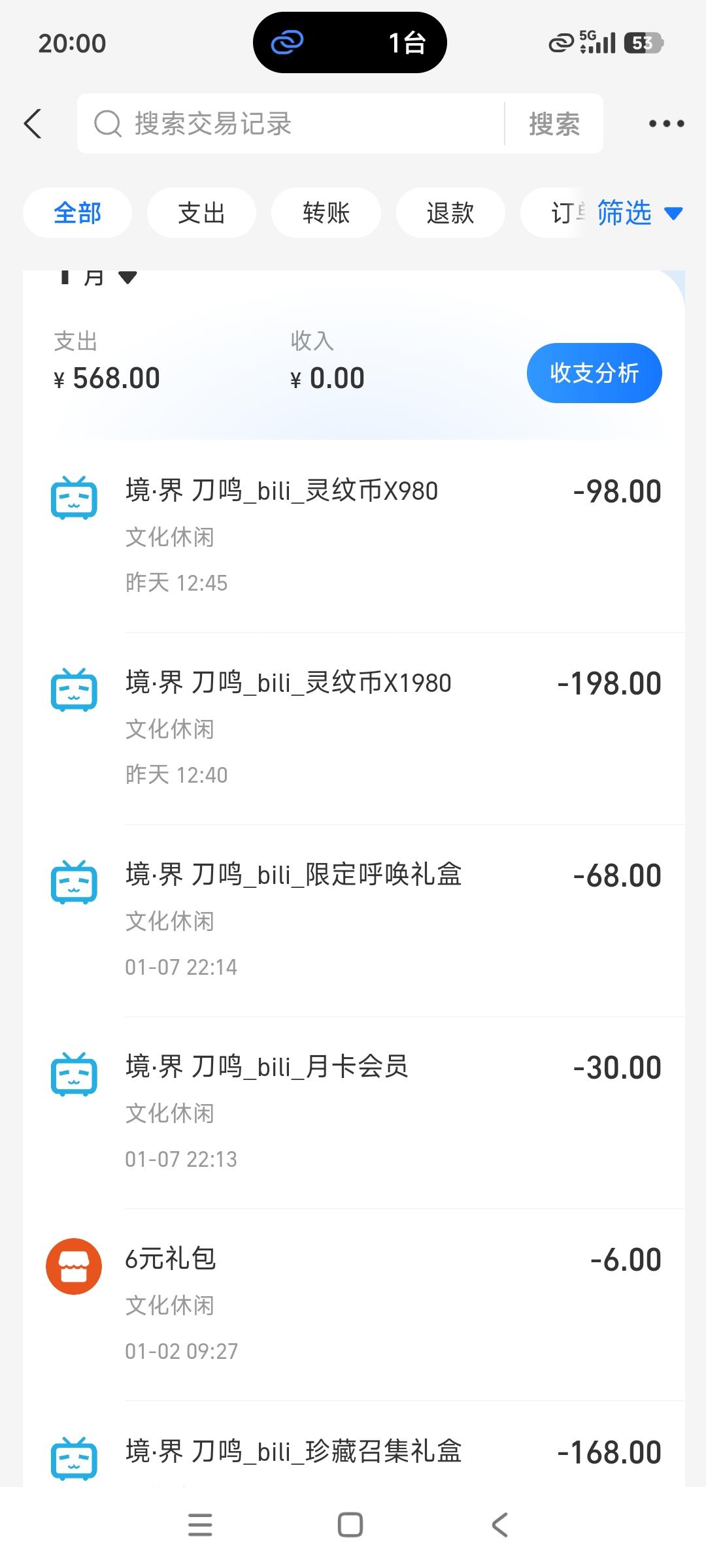Switch to the 转账 tab
This screenshot has width=706, height=1568.
point(326,213)
